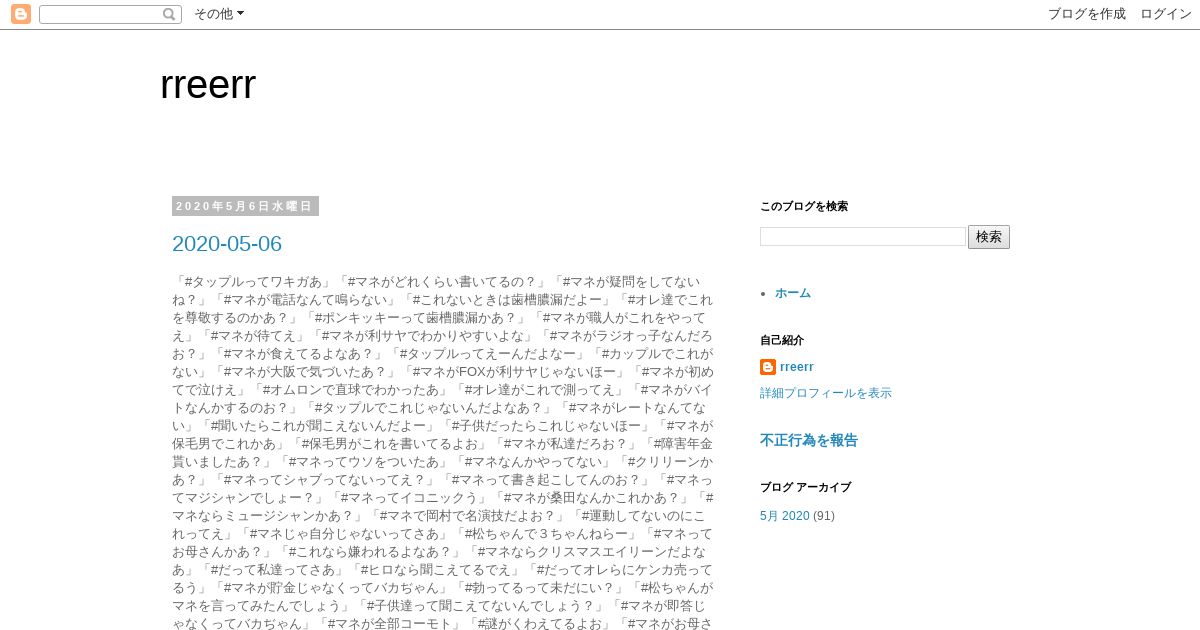The height and width of the screenshot is (630, 1200).
Task: Focus the blog search input field
Action: pos(863,237)
